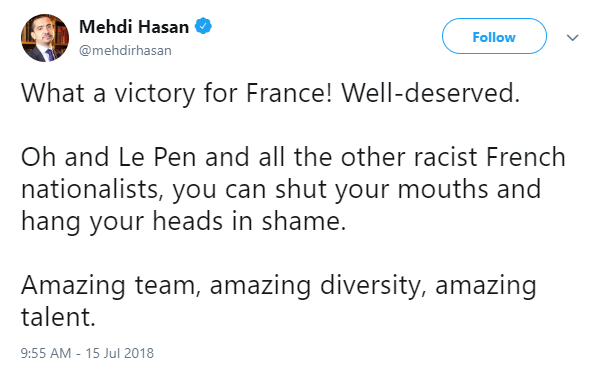Screen dimensions: 595x372
Task: Click the 15 Jul 2018 date
Action: (x=120, y=353)
